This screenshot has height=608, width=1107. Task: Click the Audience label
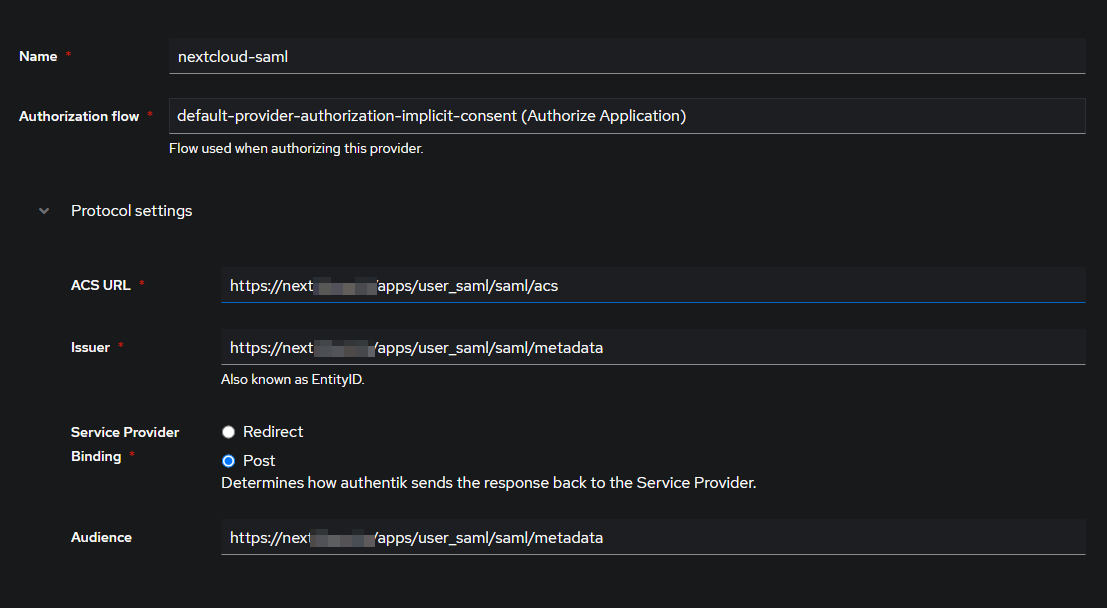101,537
